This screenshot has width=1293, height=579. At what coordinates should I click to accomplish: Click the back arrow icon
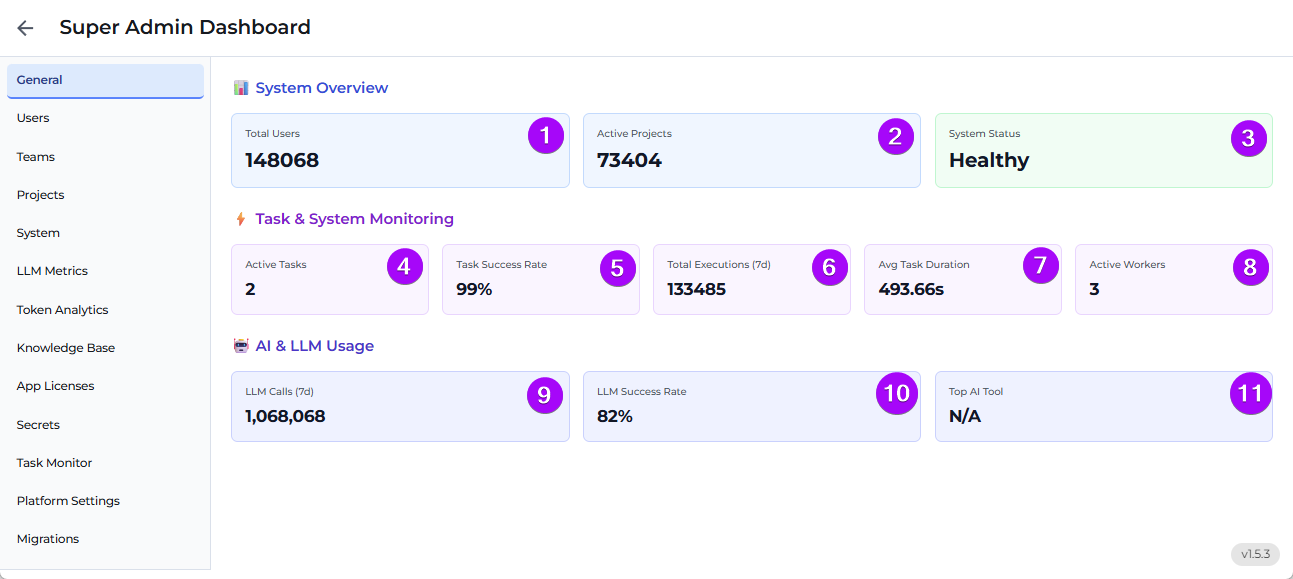(25, 28)
